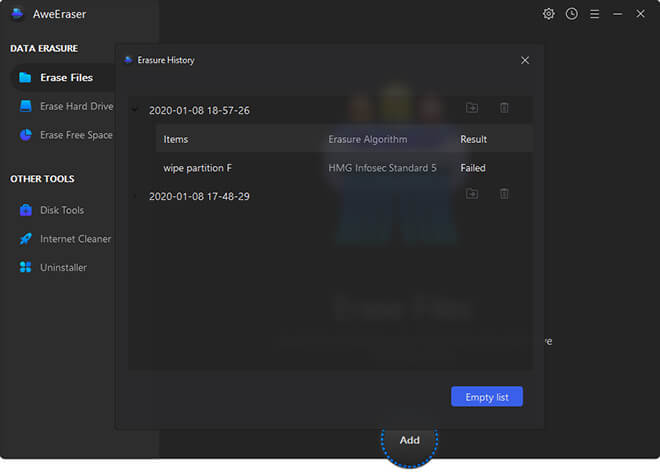Click the DATA ERASURE section heading
Screen dimensions: 660x473
(44, 48)
